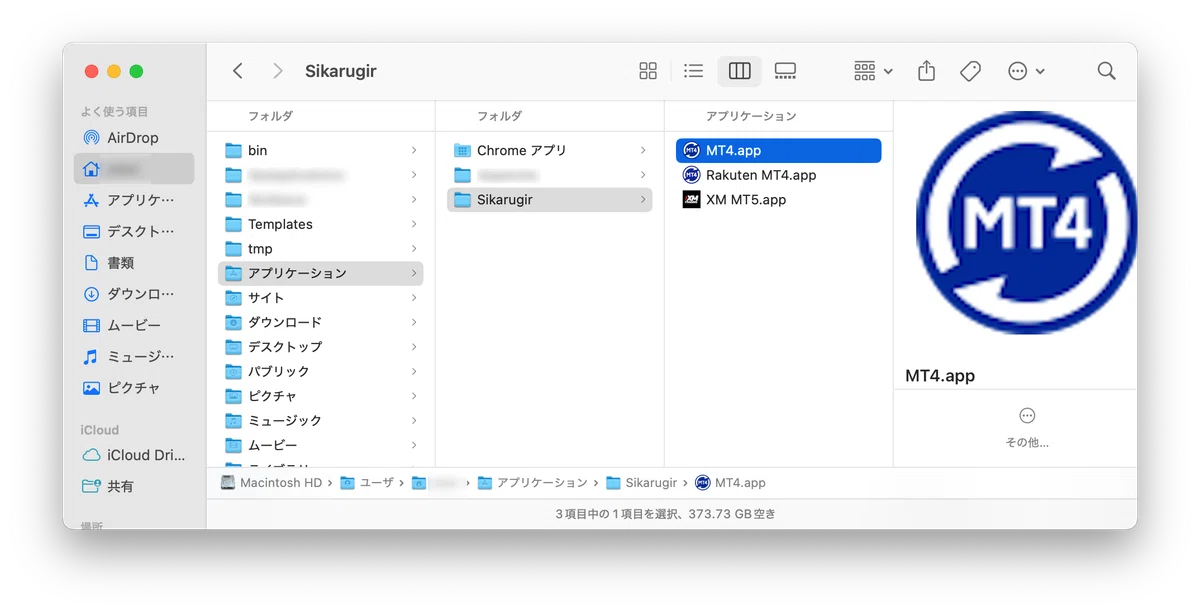
Task: Go back with the left chevron button
Action: point(238,71)
